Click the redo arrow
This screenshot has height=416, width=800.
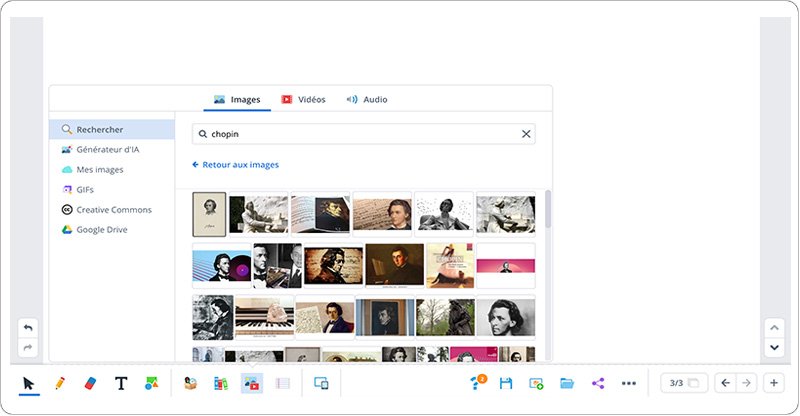[28, 348]
